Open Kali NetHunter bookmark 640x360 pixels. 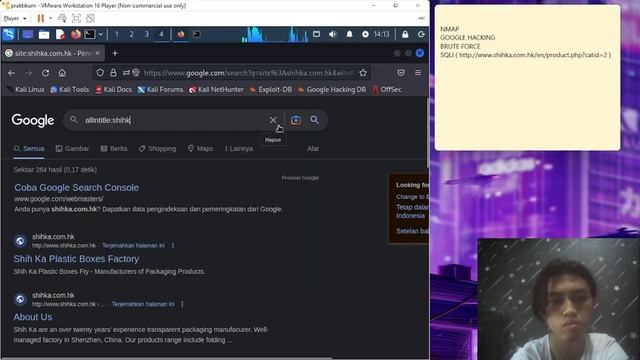[x=216, y=89]
